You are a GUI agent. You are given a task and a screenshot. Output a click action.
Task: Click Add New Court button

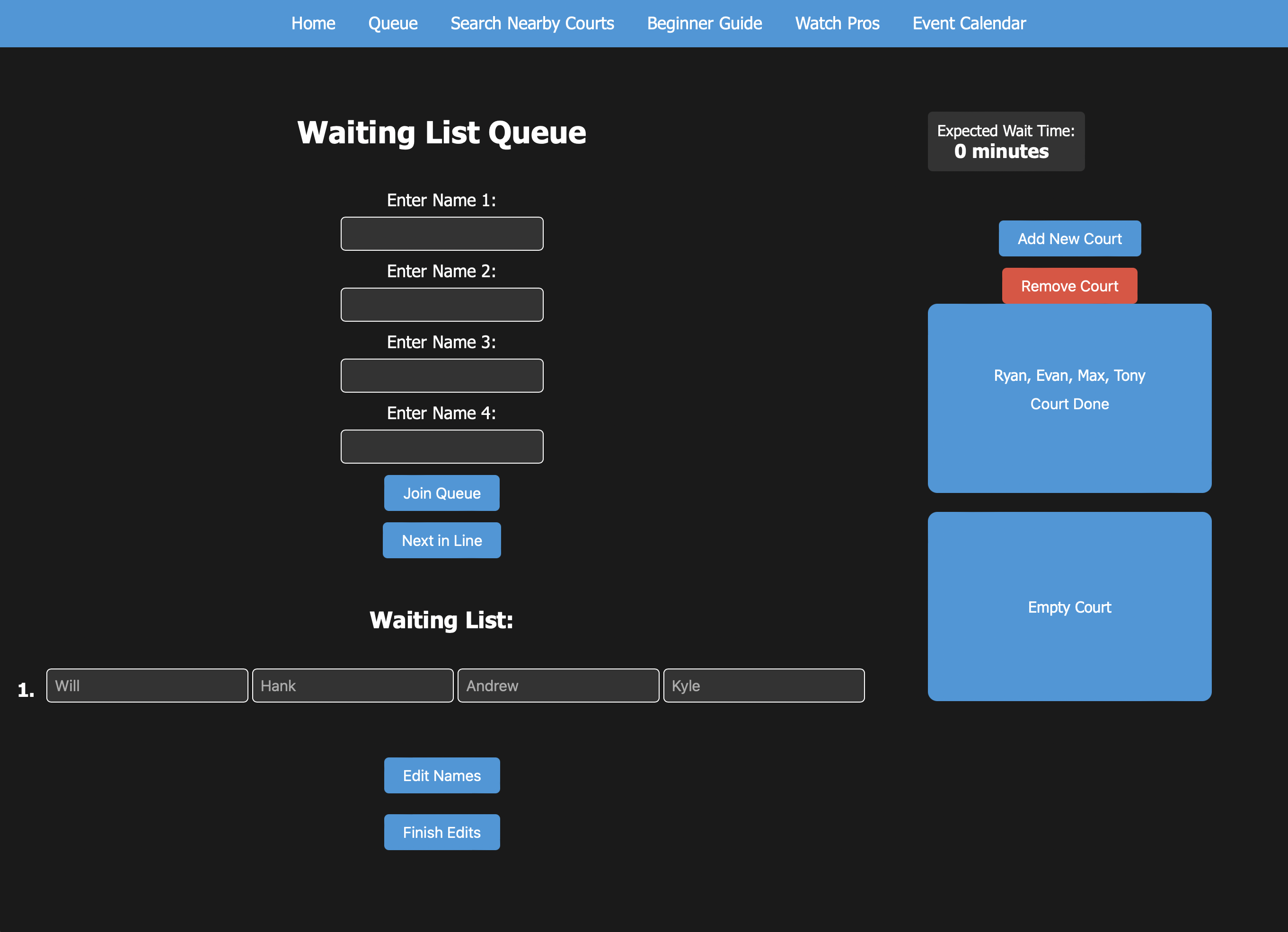(1069, 238)
